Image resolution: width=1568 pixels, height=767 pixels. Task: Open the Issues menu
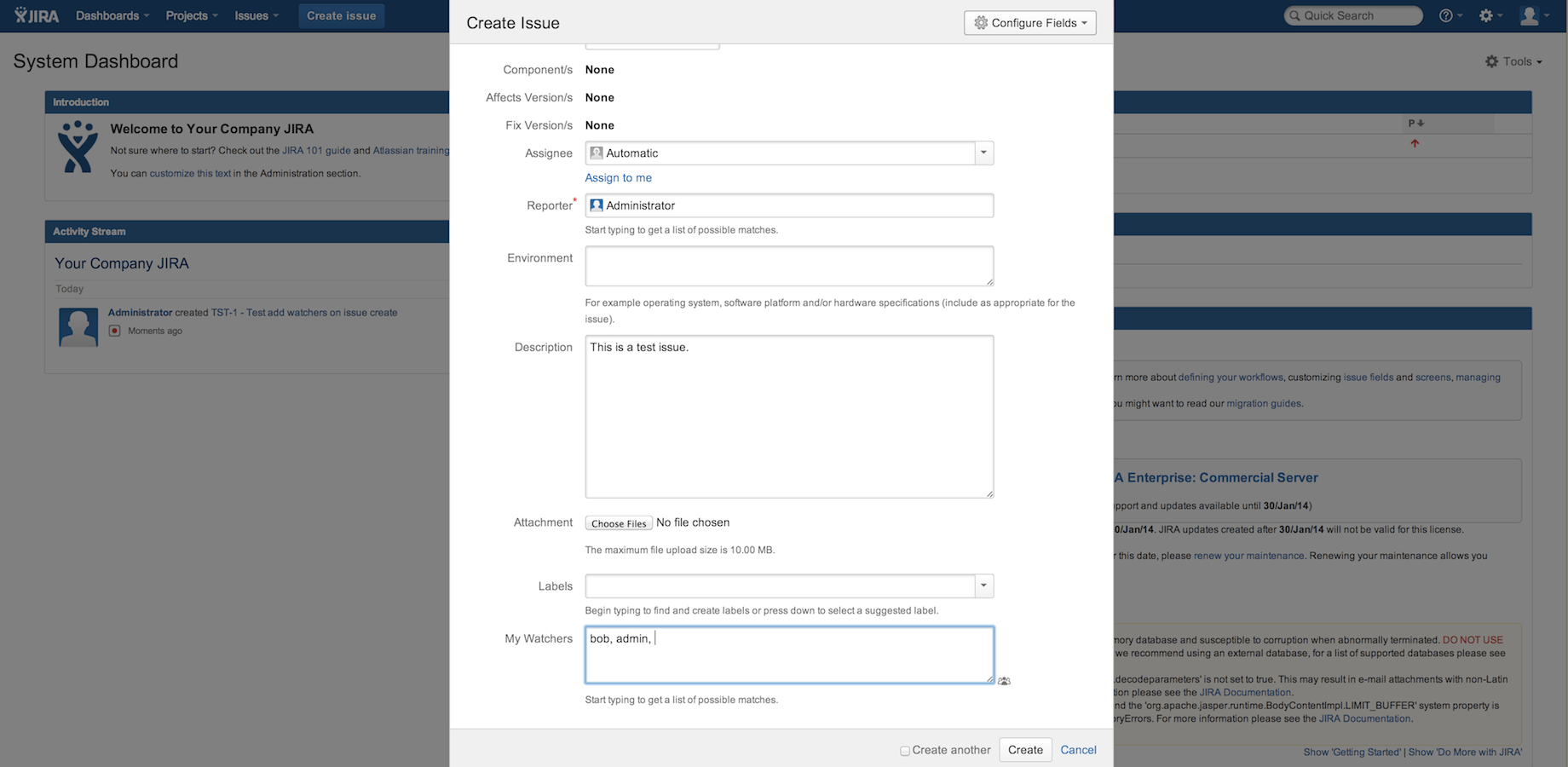pos(252,14)
